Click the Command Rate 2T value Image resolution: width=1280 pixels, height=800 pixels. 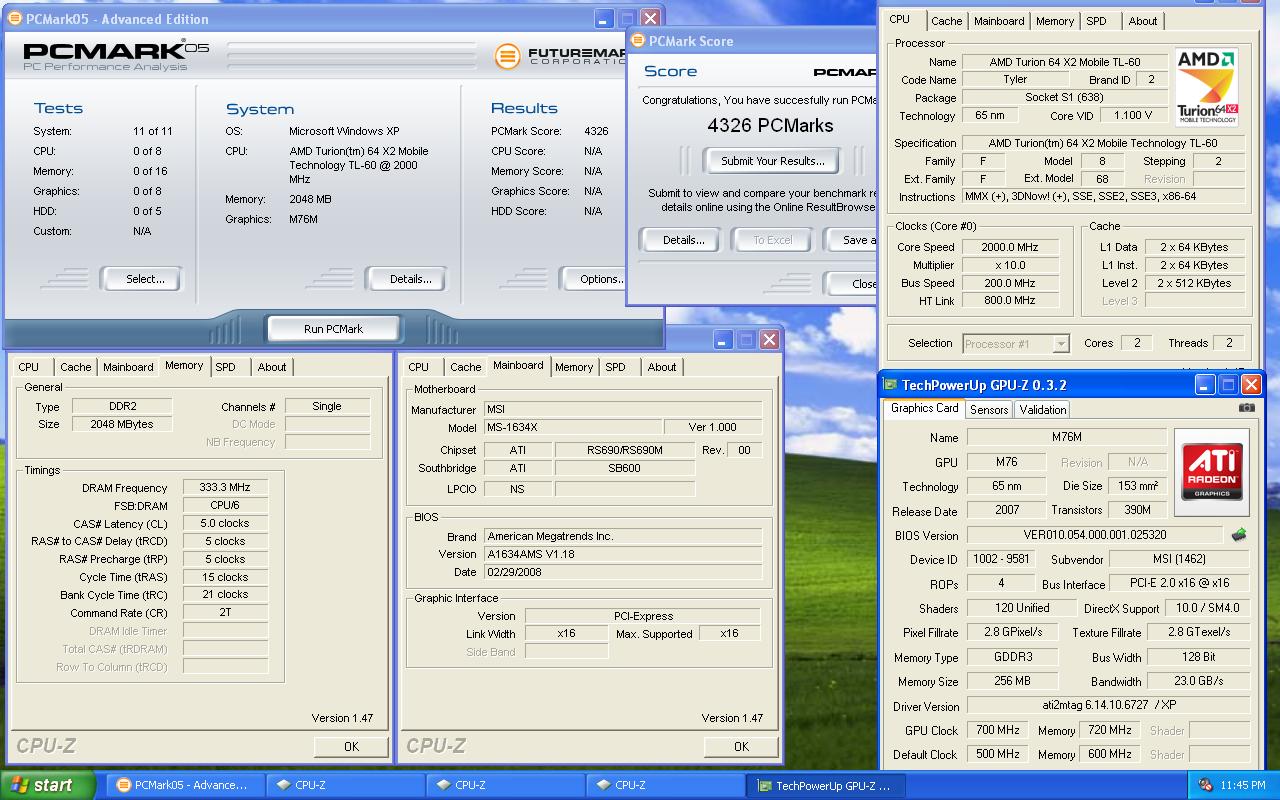225,612
